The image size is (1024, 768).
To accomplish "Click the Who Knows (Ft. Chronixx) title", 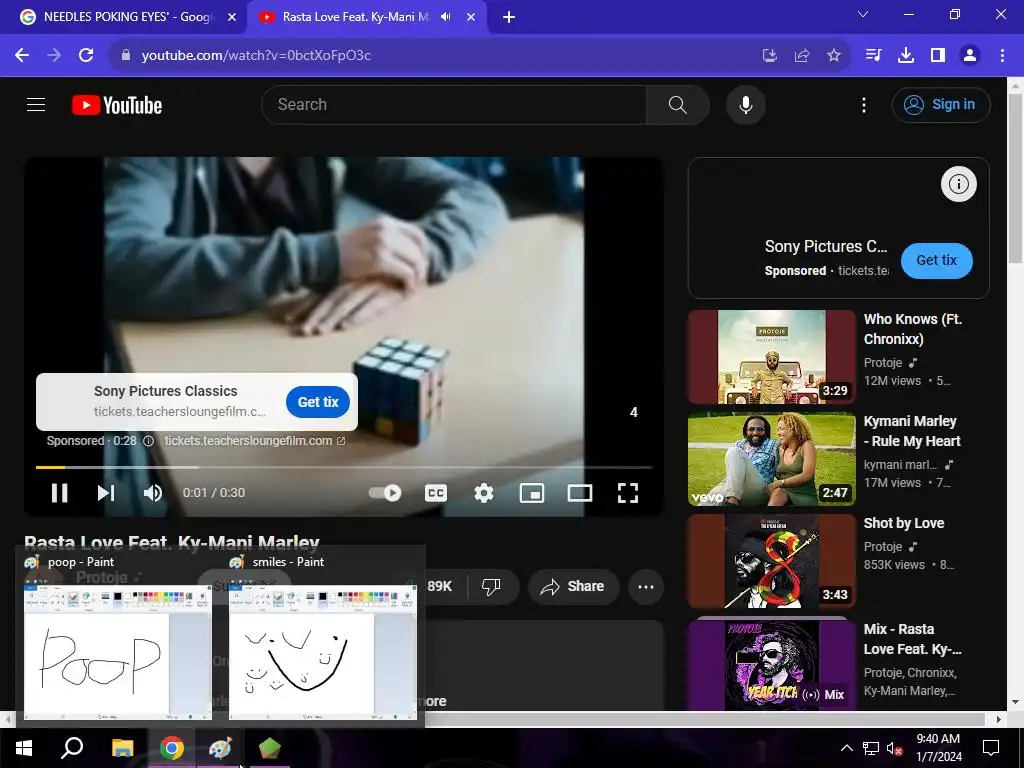I will point(912,329).
